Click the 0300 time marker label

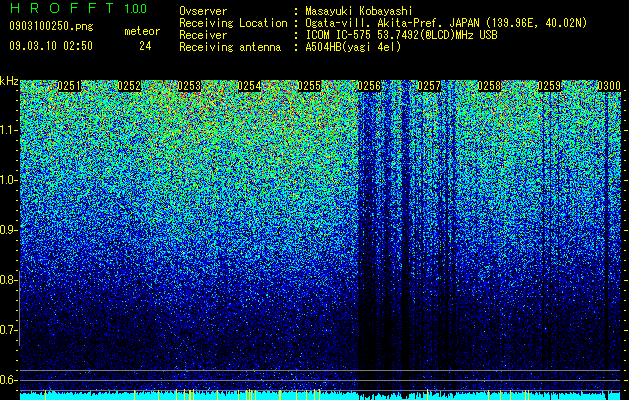coord(609,86)
